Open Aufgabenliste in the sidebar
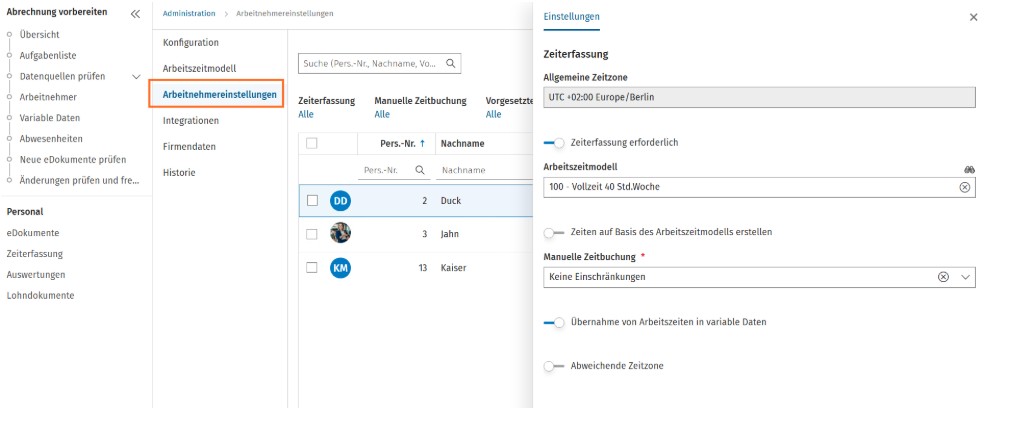The height and width of the screenshot is (421, 1009). (48, 55)
